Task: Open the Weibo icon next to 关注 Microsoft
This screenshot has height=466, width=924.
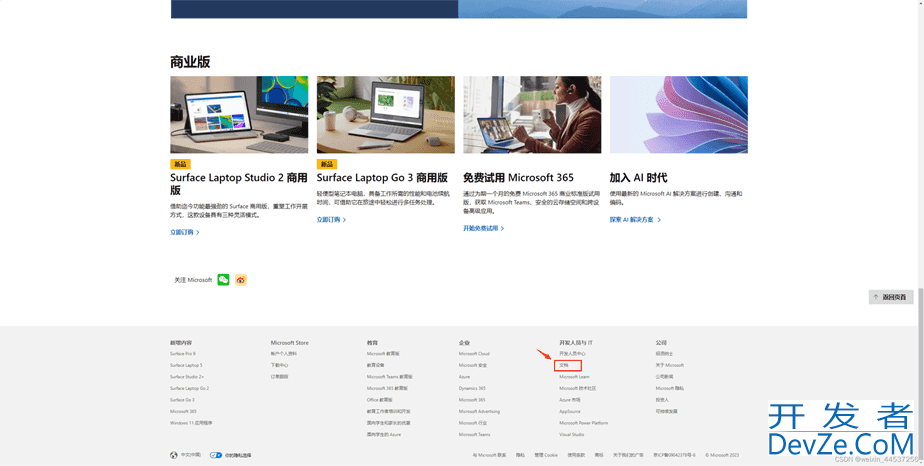Action: point(240,280)
